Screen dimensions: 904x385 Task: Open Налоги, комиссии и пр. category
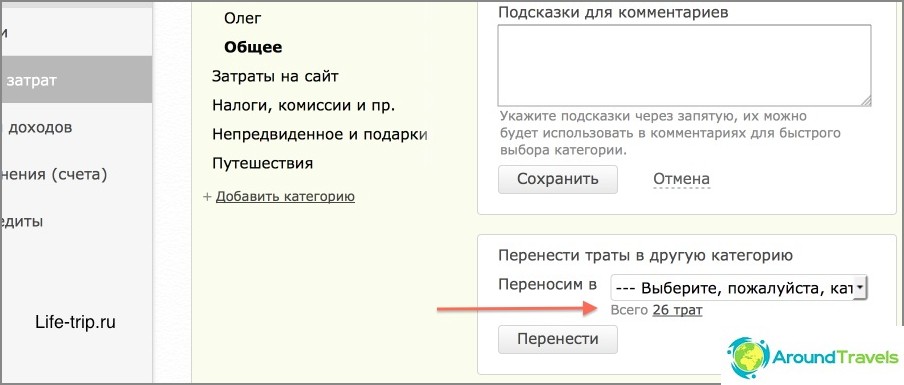point(303,105)
